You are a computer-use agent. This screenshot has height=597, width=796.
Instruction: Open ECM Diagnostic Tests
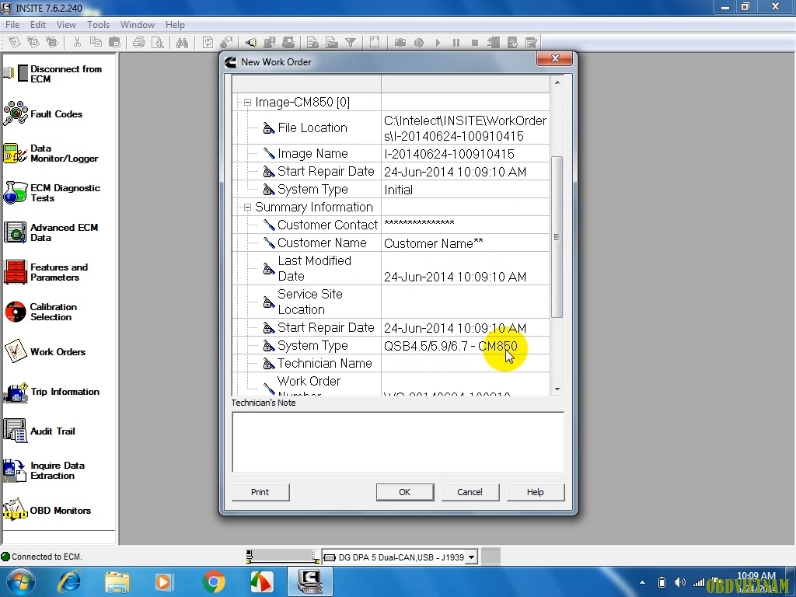click(x=52, y=193)
